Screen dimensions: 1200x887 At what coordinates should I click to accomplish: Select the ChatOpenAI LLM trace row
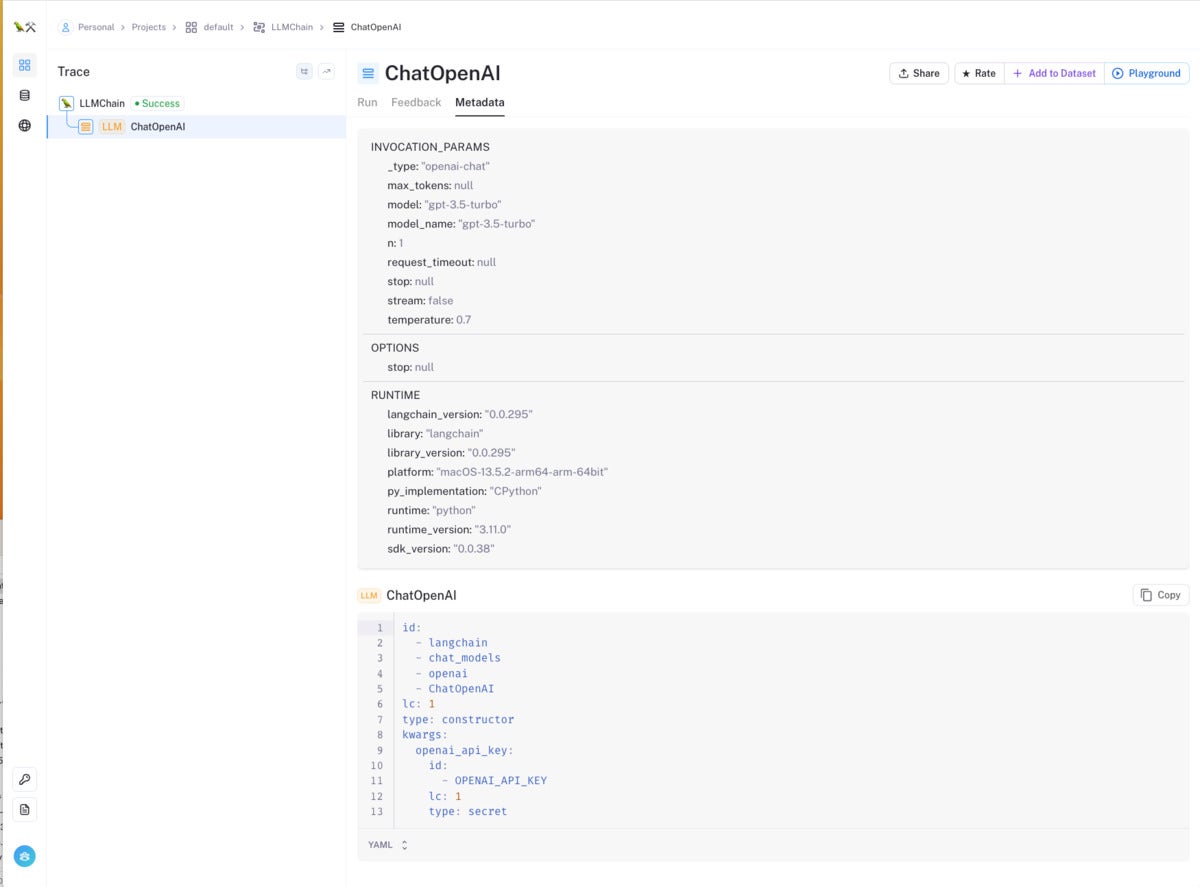tap(196, 127)
